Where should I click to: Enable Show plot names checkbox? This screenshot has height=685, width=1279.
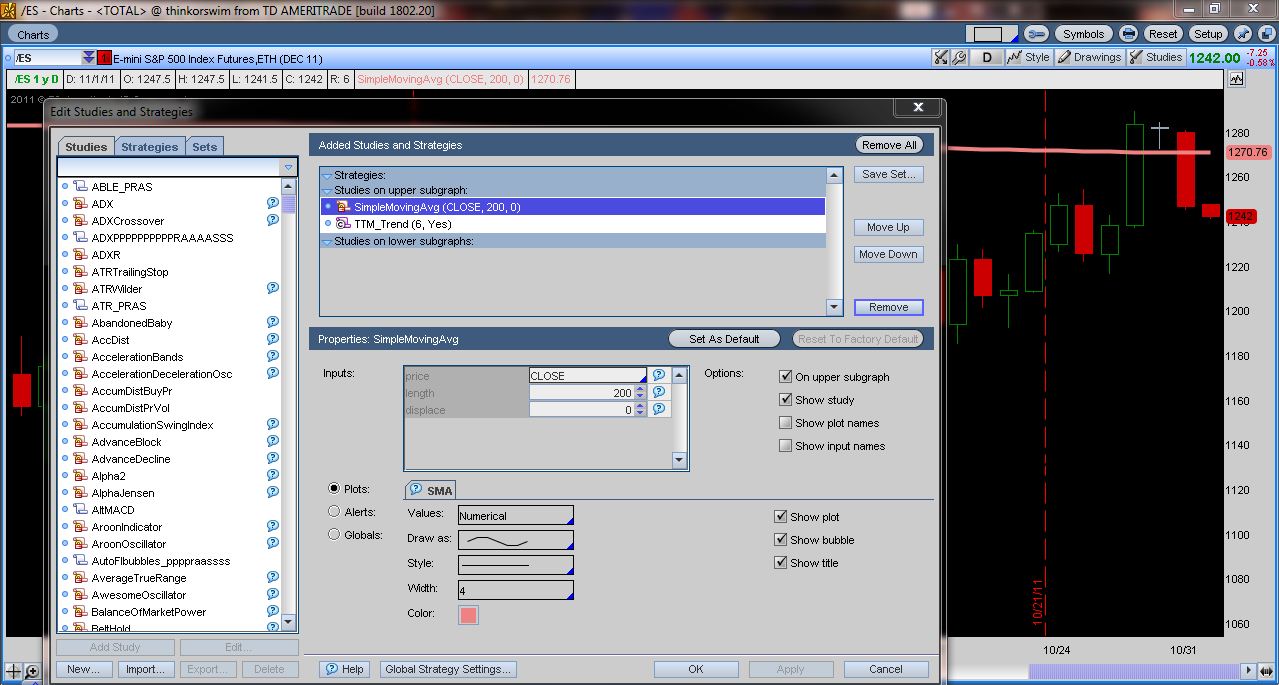(x=786, y=423)
